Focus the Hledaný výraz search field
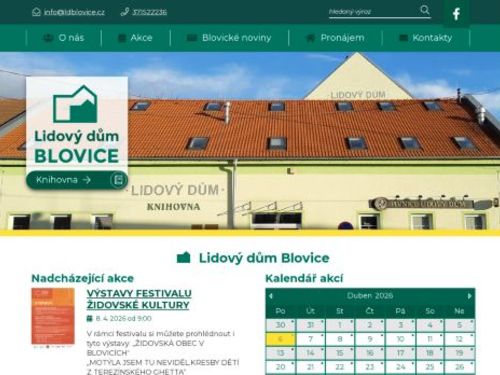This screenshot has width=500, height=375. click(373, 12)
